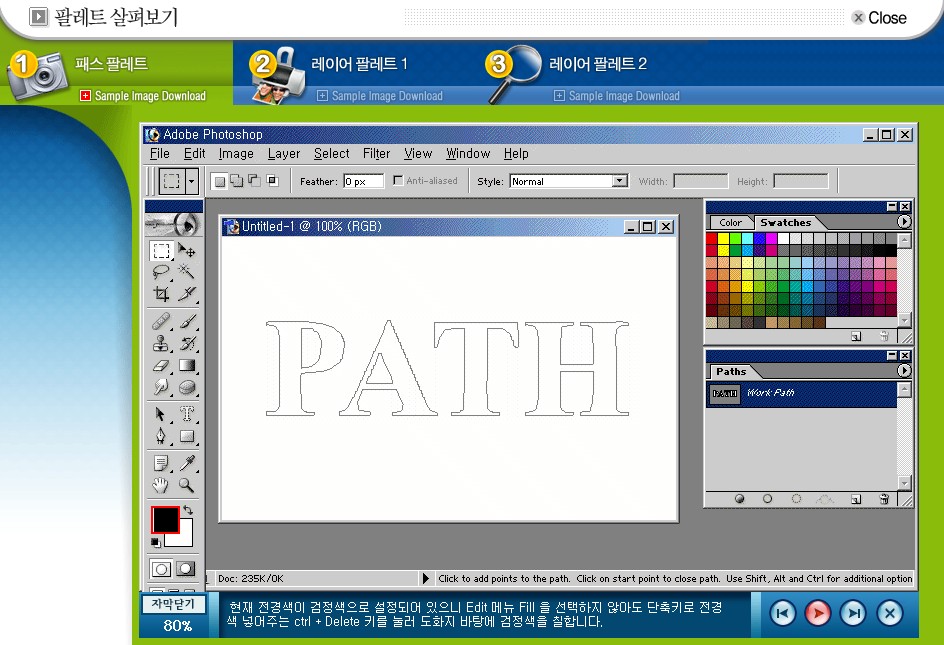Open the Window menu
This screenshot has height=645, width=944.
pyautogui.click(x=468, y=154)
